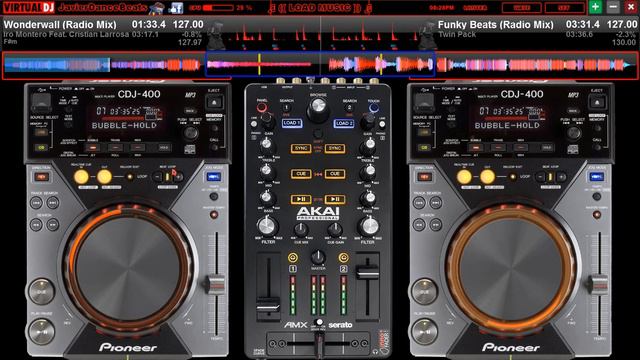The height and width of the screenshot is (360, 640).
Task: Hit the right CUE button on the mixer
Action: (335, 174)
